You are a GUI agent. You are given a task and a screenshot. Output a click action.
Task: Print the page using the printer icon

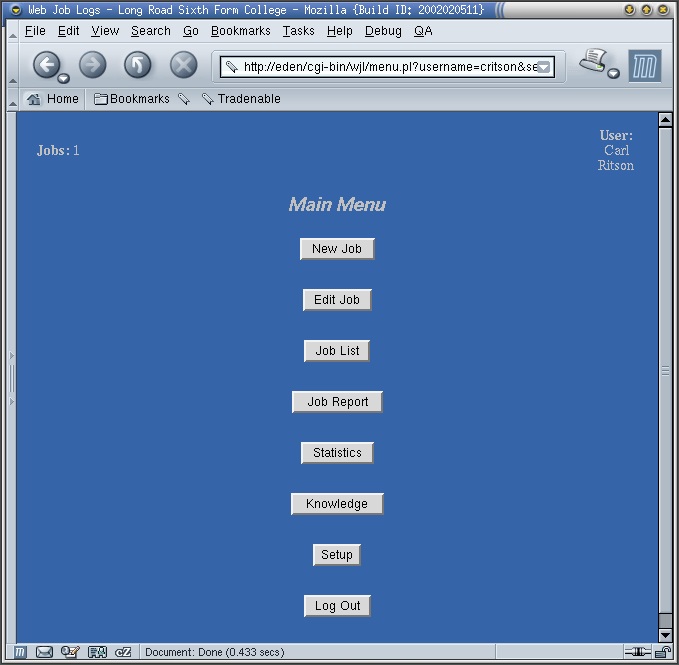point(593,61)
